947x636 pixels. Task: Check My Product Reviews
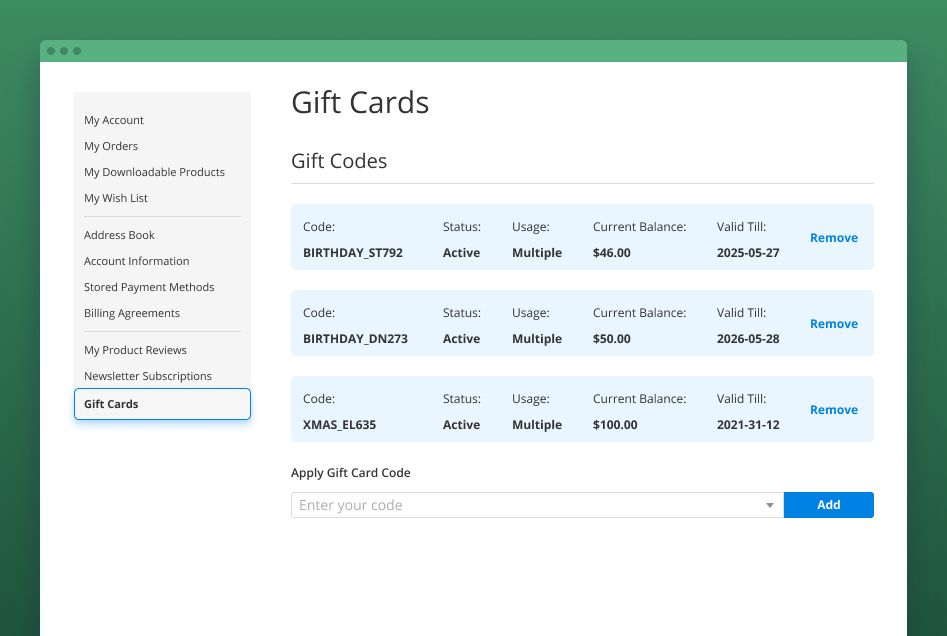[135, 350]
